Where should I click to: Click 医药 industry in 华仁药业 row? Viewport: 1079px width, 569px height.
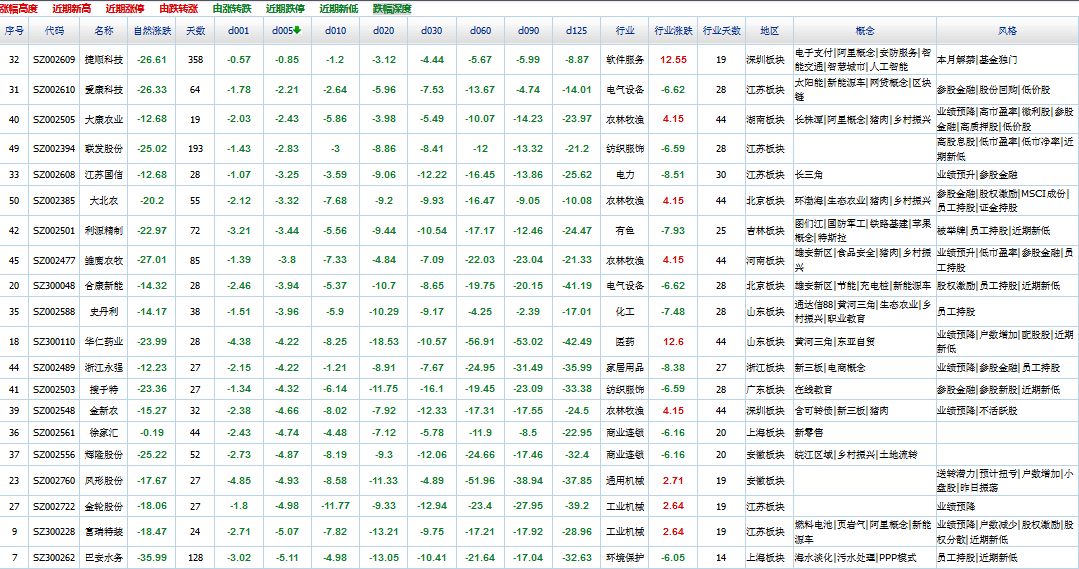pyautogui.click(x=625, y=341)
